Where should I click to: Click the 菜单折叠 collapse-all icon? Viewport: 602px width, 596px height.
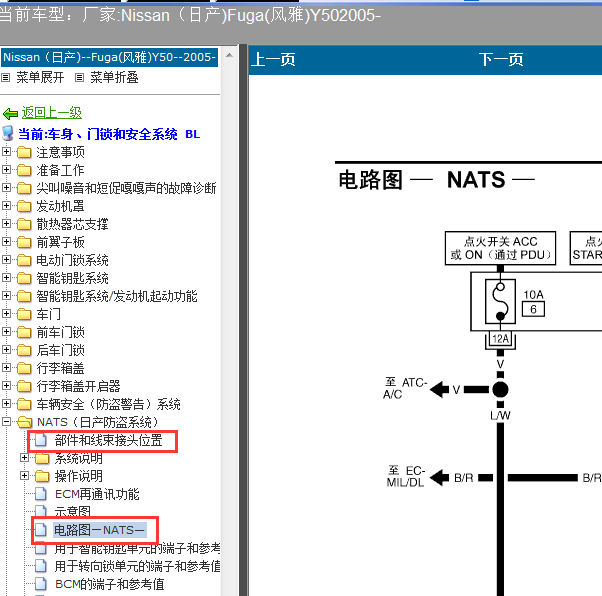click(79, 78)
